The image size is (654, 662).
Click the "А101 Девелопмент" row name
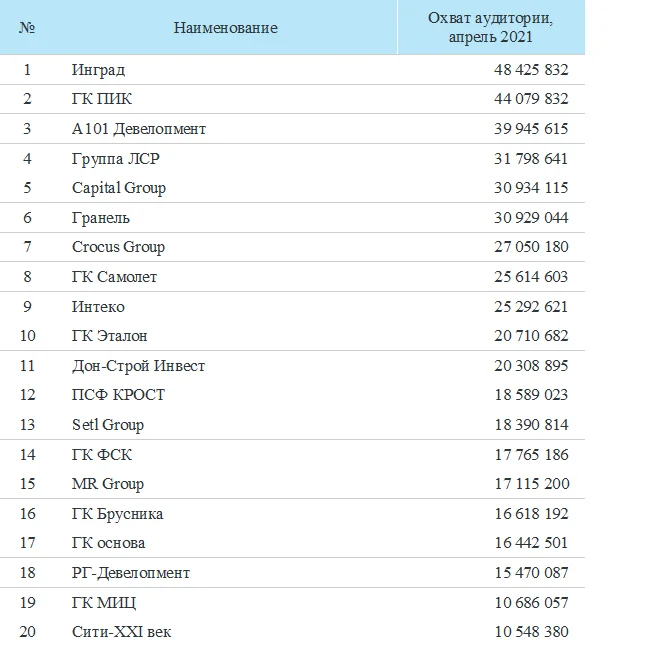(x=139, y=129)
